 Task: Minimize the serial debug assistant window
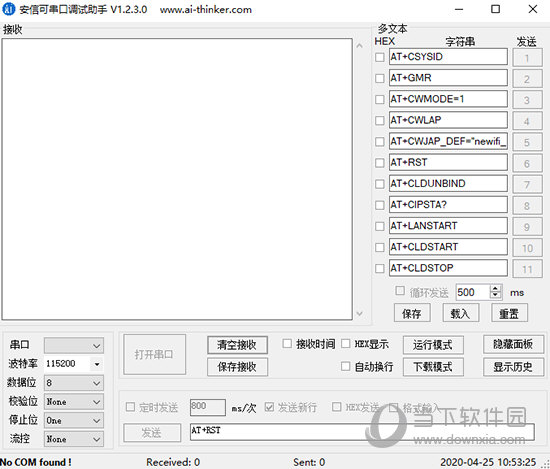[459, 9]
